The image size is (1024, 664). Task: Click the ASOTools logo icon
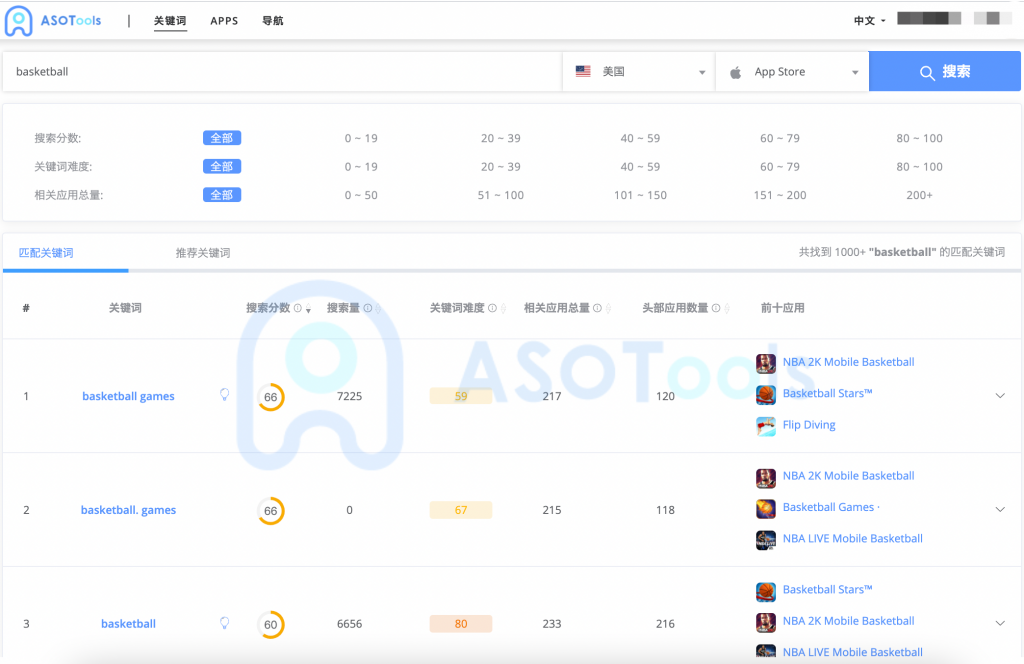18,21
